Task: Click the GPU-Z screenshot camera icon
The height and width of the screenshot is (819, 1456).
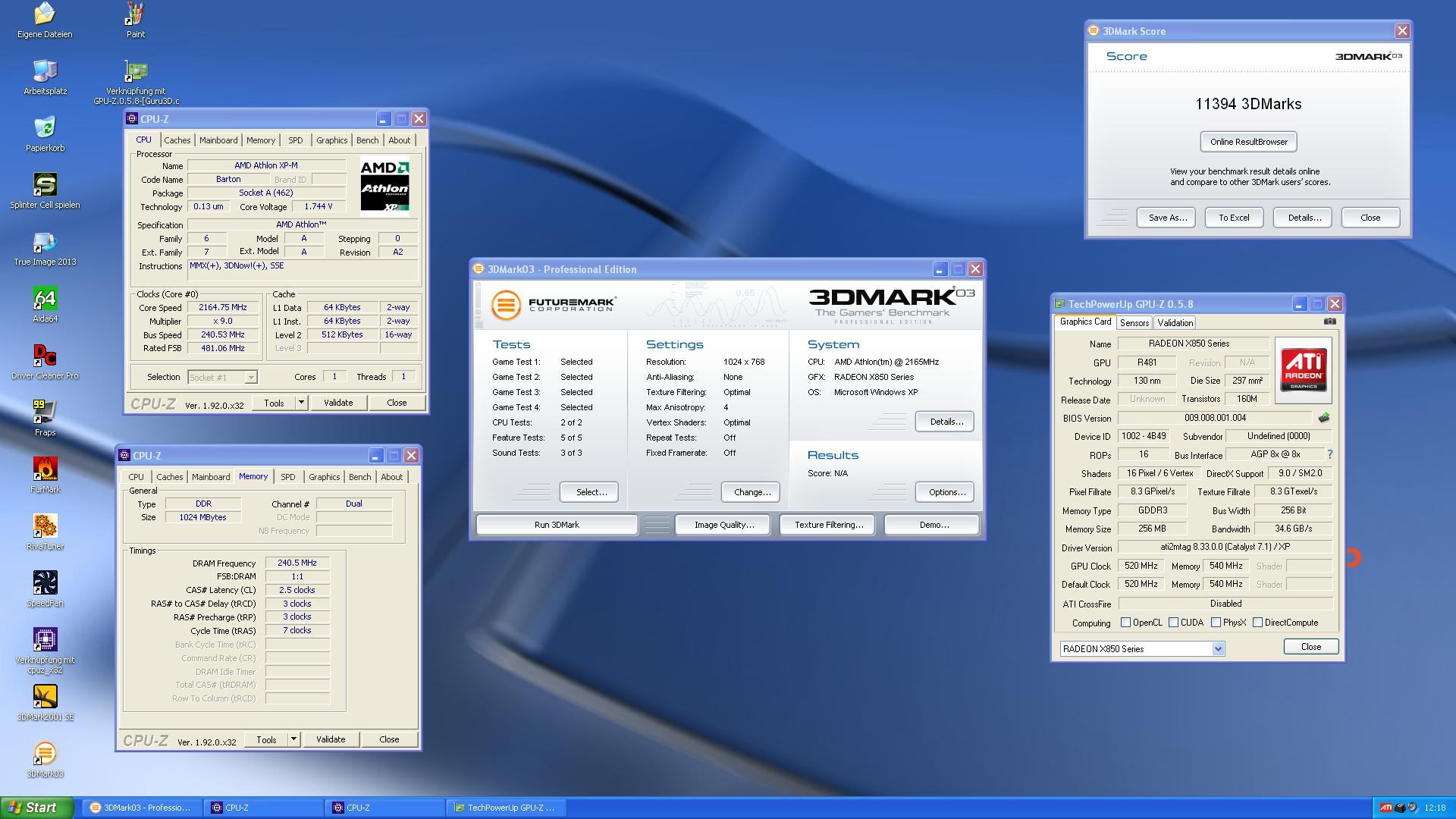Action: pyautogui.click(x=1329, y=322)
